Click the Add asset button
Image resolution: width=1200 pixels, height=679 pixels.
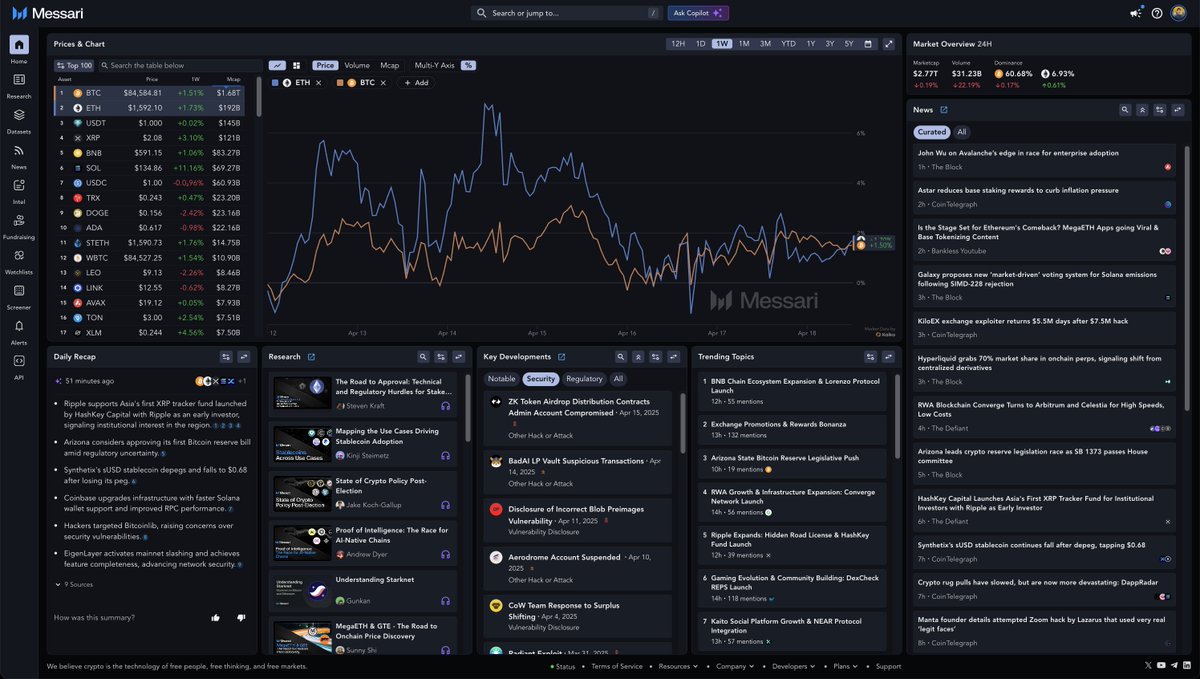click(x=415, y=83)
